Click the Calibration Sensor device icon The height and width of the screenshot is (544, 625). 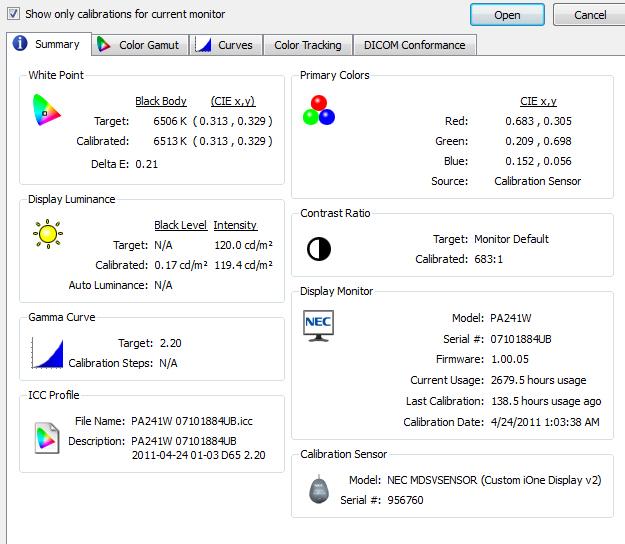tap(319, 489)
